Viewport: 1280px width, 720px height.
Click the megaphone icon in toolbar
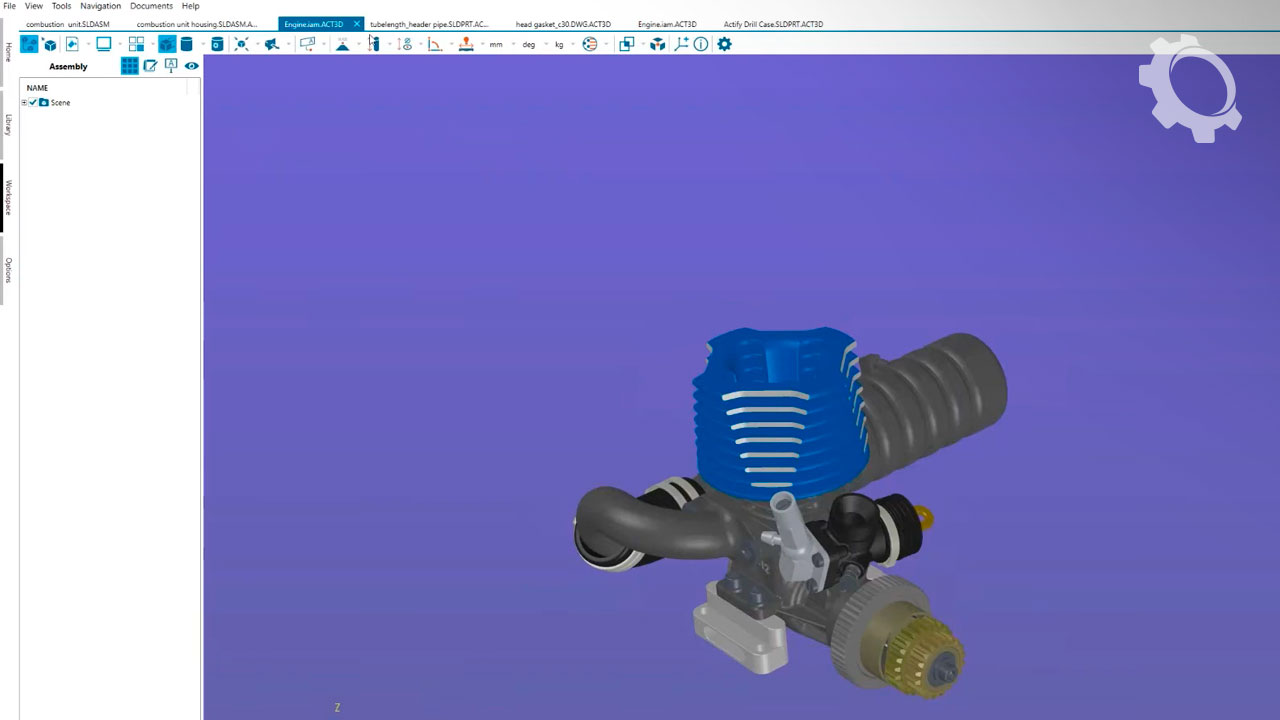[271, 44]
